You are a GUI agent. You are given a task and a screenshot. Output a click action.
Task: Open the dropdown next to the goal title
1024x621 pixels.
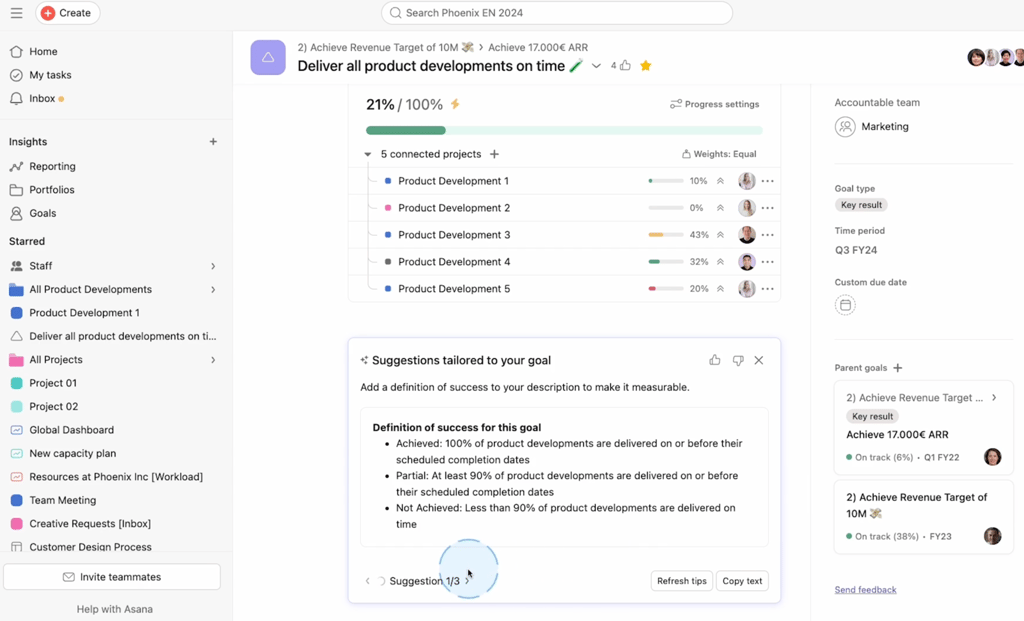tap(596, 66)
